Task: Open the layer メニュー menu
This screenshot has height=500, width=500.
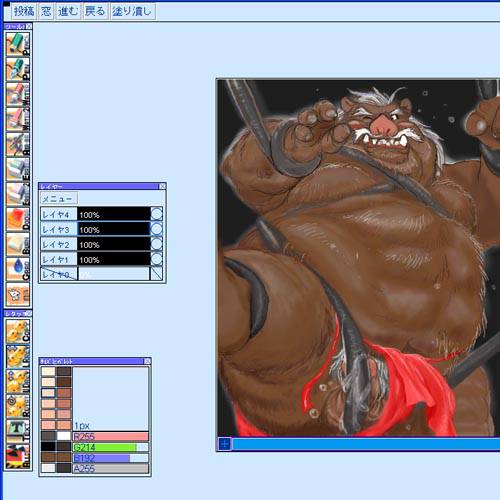Action: pyautogui.click(x=59, y=199)
